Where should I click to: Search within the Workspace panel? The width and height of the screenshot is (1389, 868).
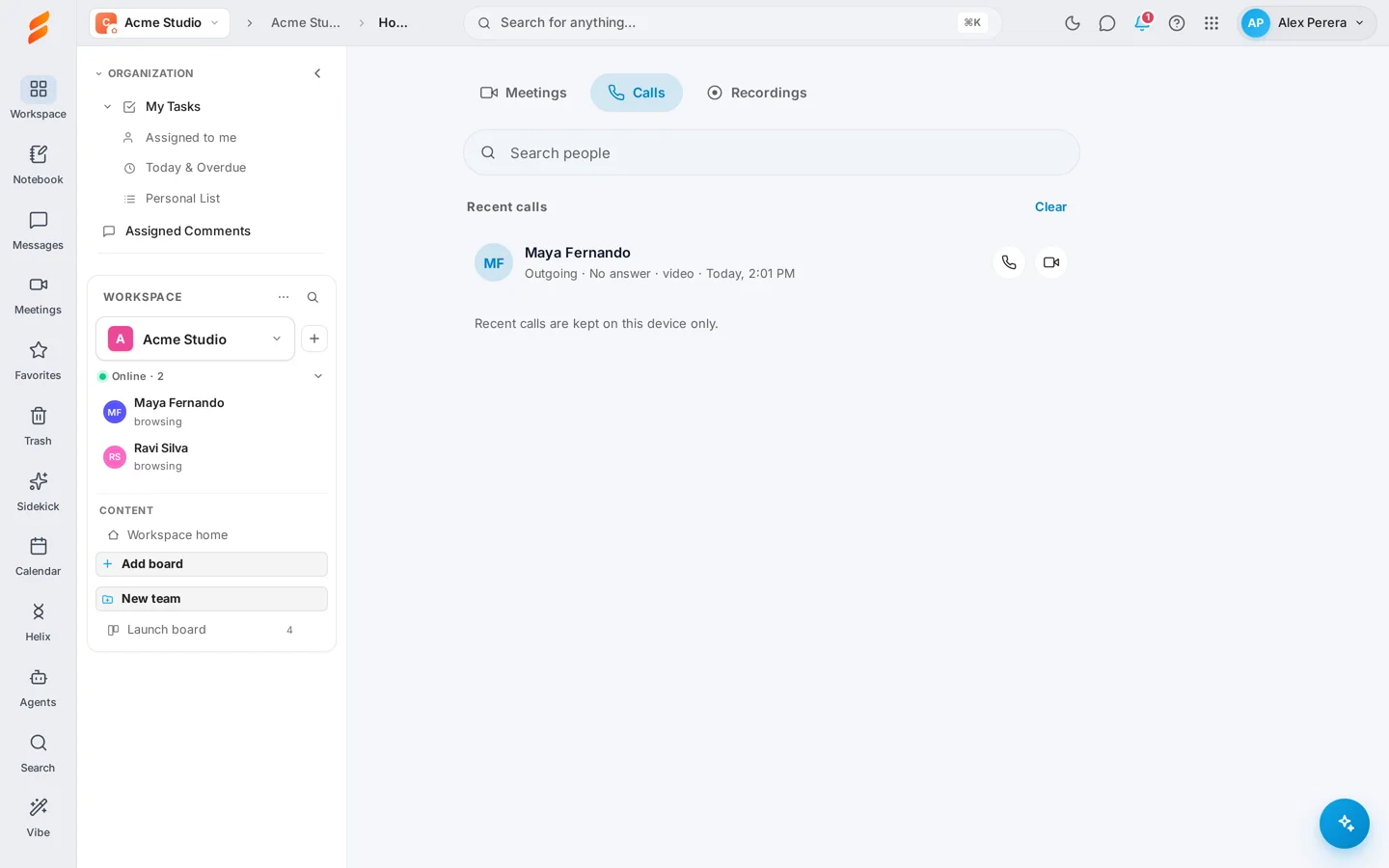pyautogui.click(x=313, y=297)
